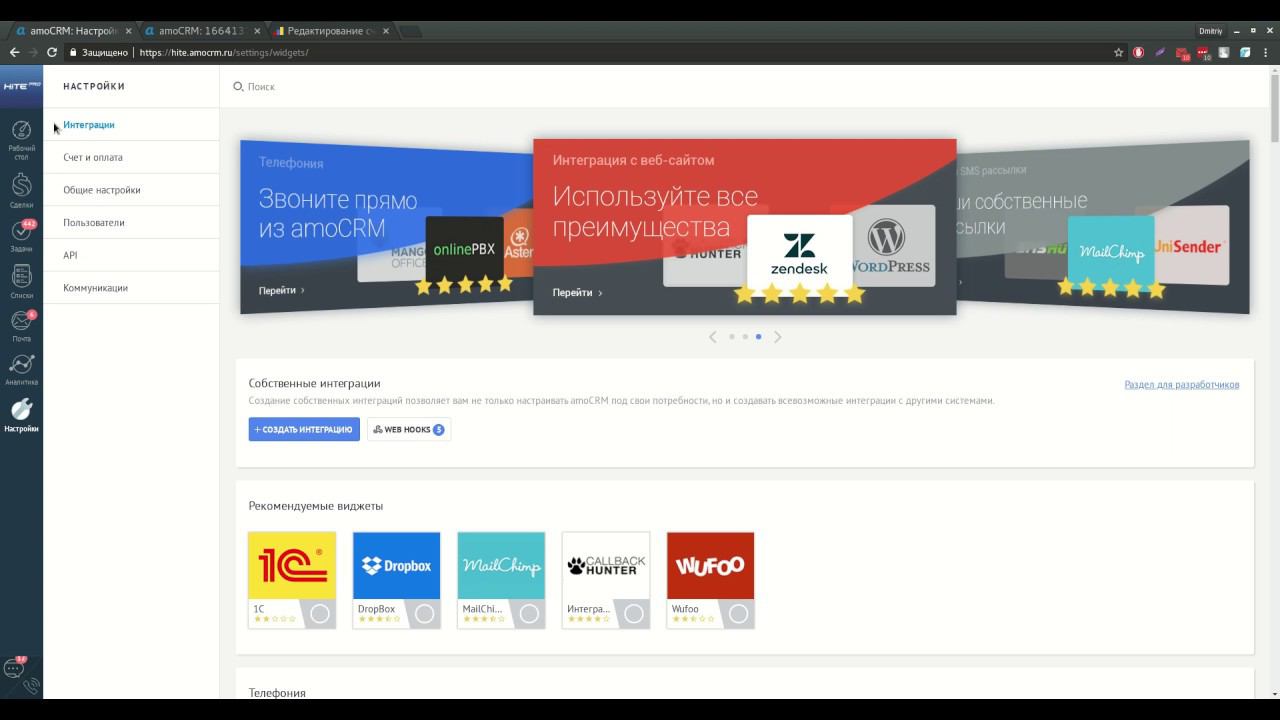Open the Web Hooks button
This screenshot has width=1280, height=720.
[409, 429]
